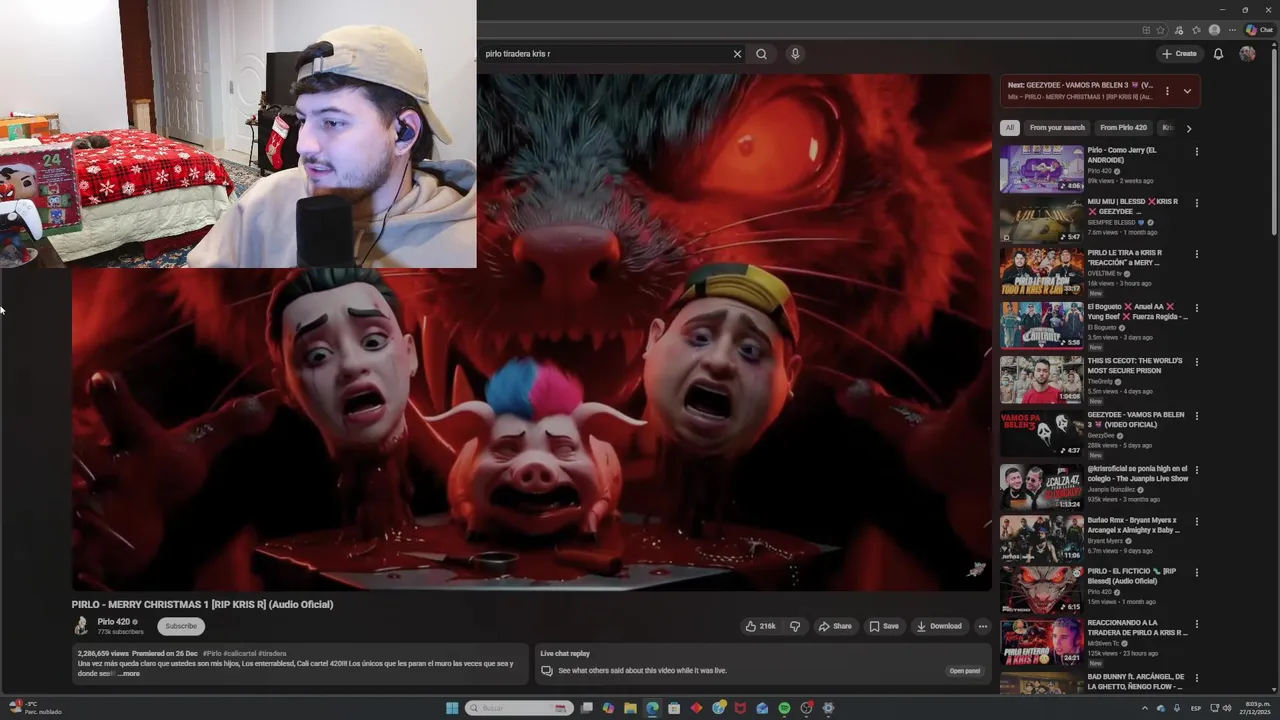
Task: Open the YouTube account avatar menu
Action: tap(1247, 54)
